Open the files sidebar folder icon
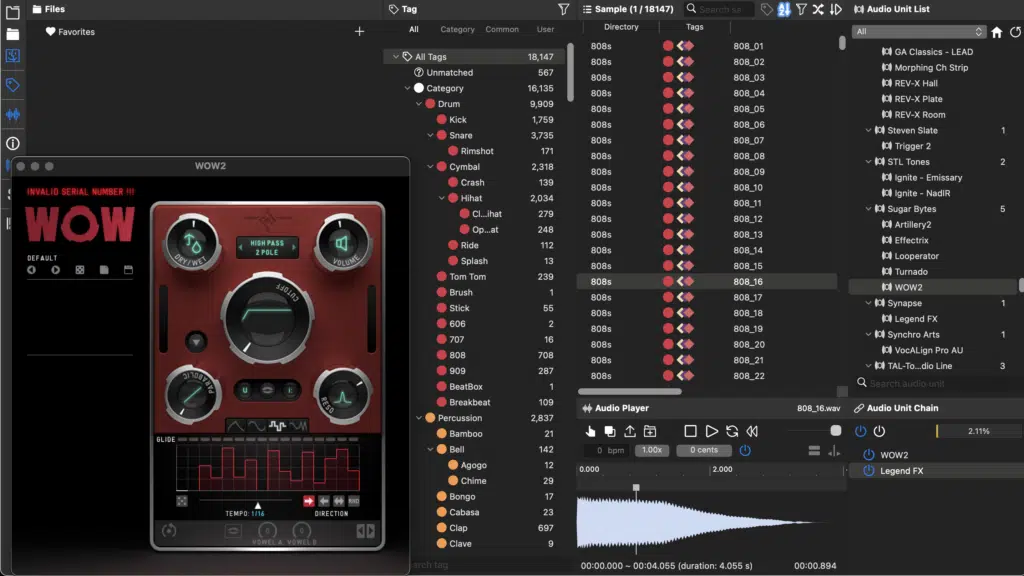1024x576 pixels. coord(12,34)
